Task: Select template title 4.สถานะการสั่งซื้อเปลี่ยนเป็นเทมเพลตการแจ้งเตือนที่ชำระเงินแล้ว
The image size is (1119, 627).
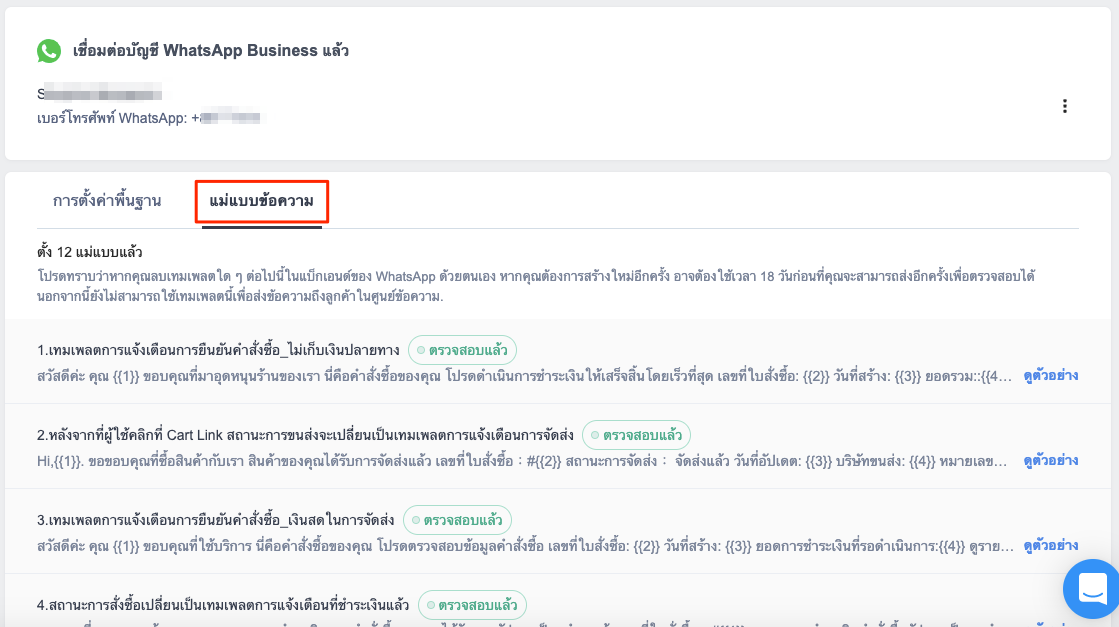Action: (223, 605)
